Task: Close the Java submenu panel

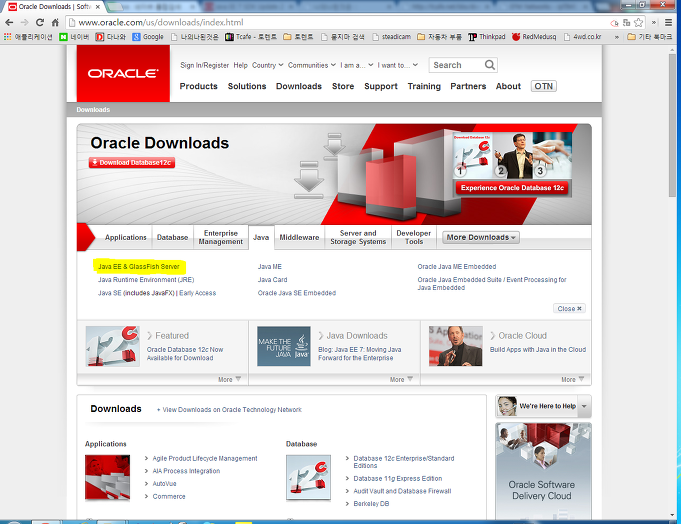Action: click(x=569, y=309)
